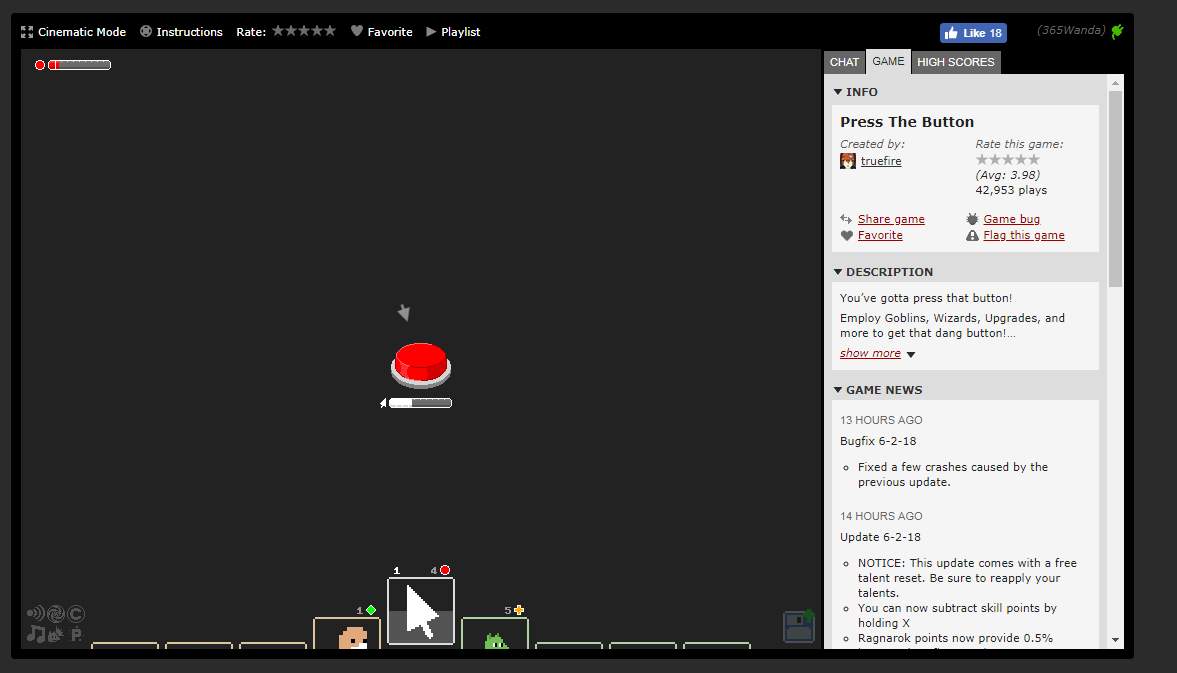Open the Share game link
This screenshot has height=673, width=1177.
click(x=890, y=219)
